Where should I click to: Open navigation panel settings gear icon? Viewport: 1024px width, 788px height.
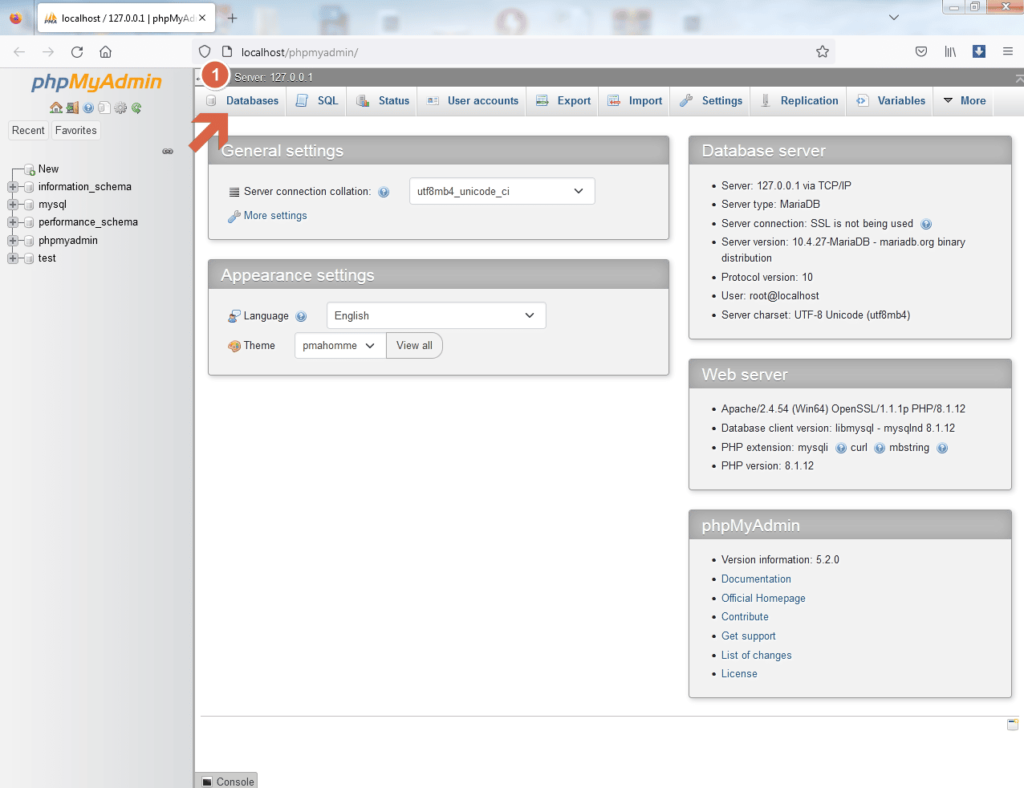coord(120,108)
